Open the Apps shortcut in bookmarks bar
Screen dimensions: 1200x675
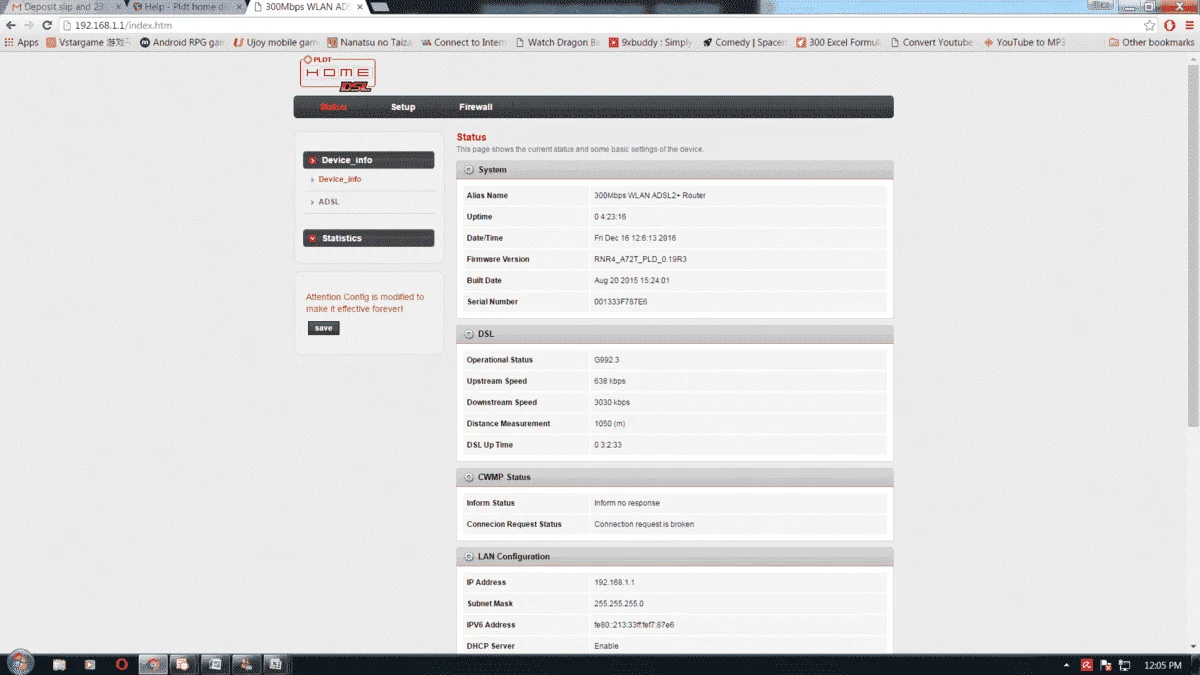point(21,43)
